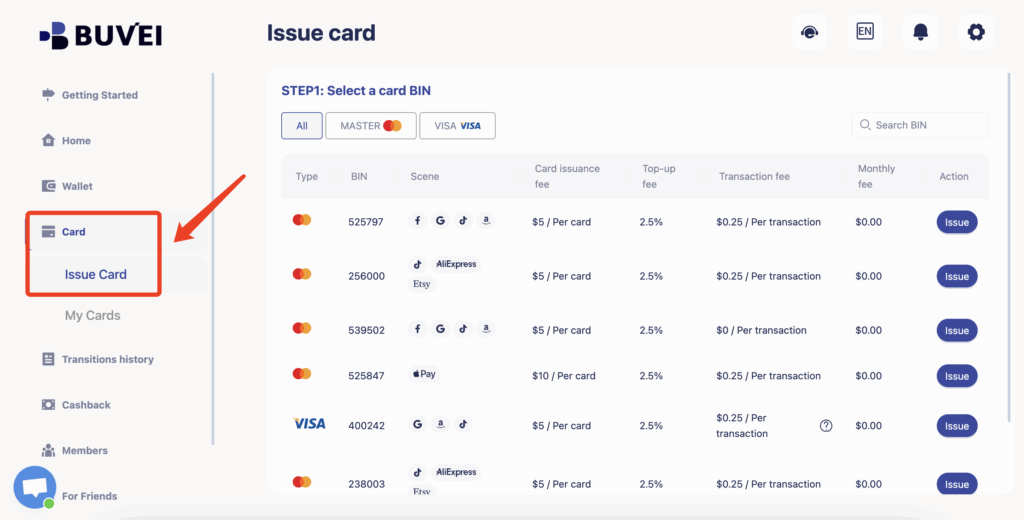This screenshot has width=1024, height=520.
Task: Open the notifications bell
Action: click(x=920, y=32)
